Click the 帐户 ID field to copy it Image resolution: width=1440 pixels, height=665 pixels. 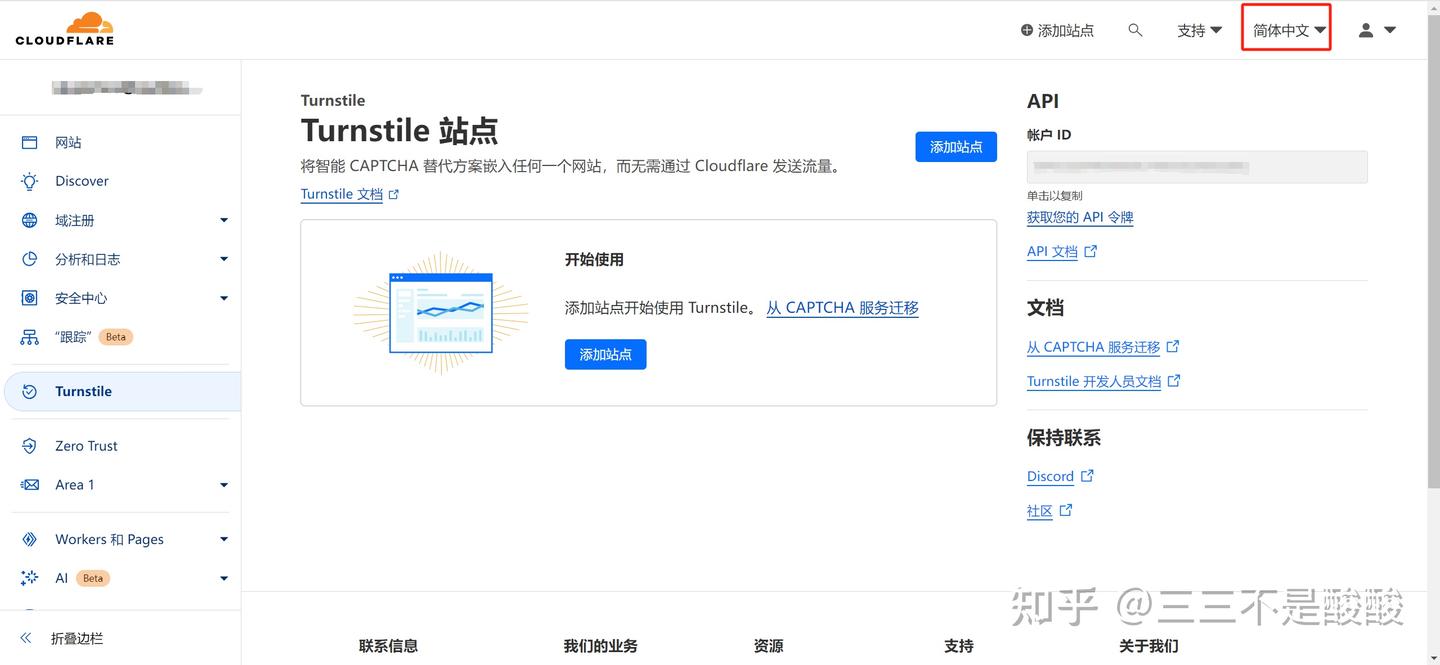[x=1196, y=166]
